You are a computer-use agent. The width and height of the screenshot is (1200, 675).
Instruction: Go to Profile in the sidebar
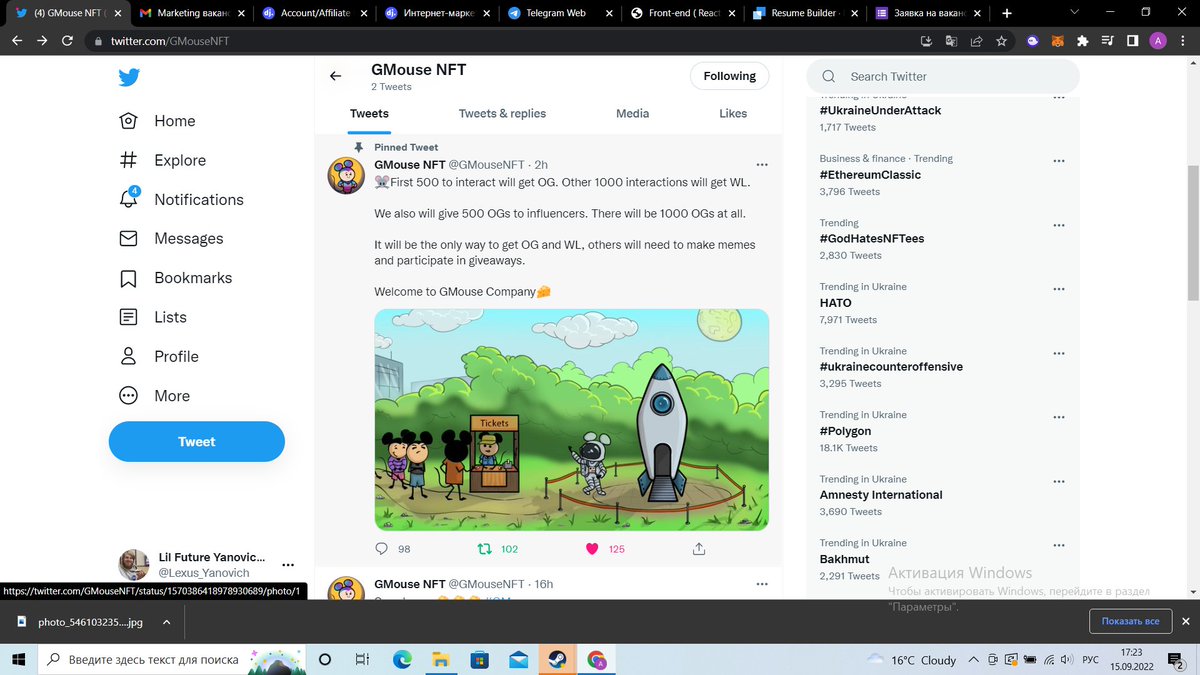[x=159, y=356]
